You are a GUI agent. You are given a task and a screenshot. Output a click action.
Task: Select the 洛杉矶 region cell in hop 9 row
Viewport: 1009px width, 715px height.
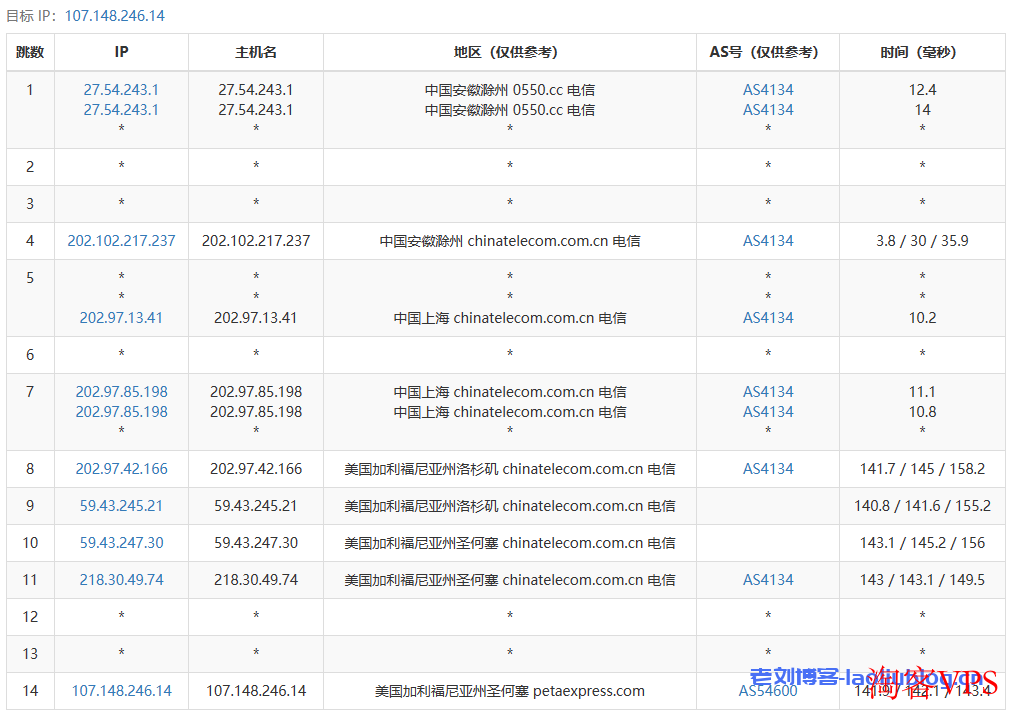pos(510,506)
